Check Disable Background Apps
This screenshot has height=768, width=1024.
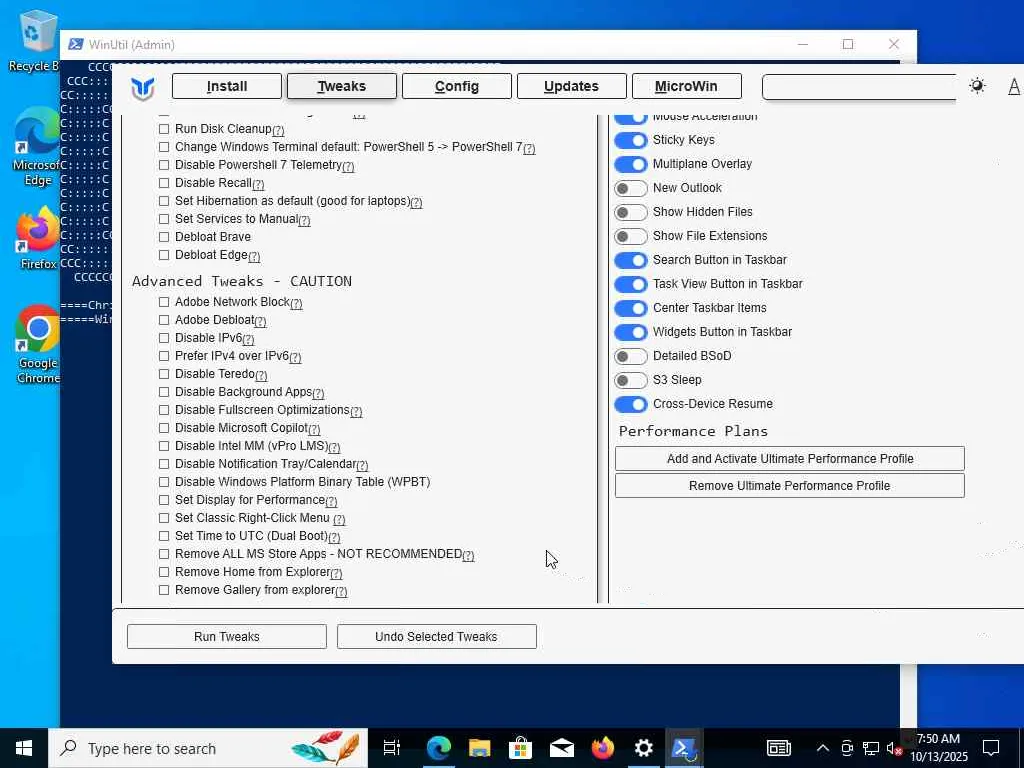pyautogui.click(x=164, y=392)
